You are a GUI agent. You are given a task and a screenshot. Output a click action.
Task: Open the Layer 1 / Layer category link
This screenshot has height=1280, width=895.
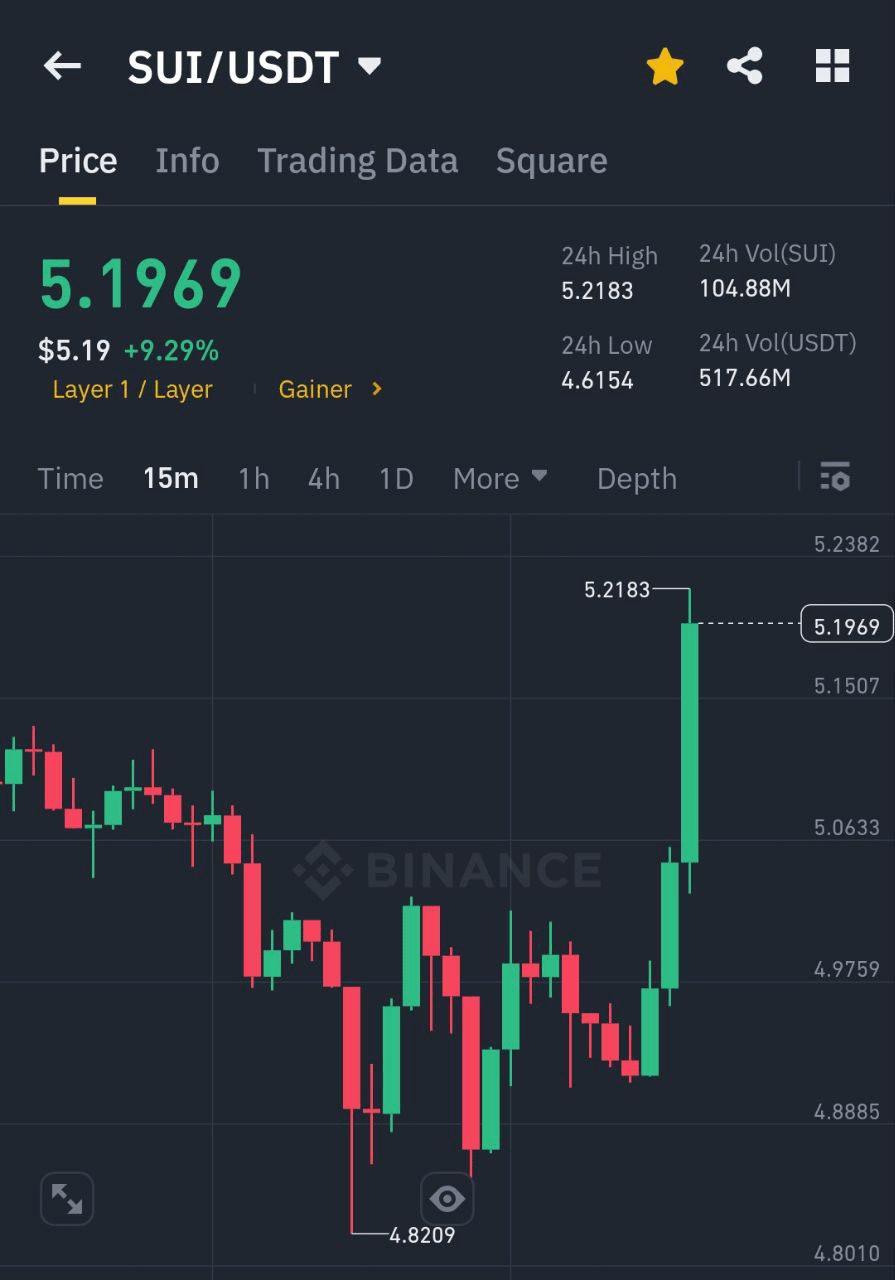tap(132, 390)
